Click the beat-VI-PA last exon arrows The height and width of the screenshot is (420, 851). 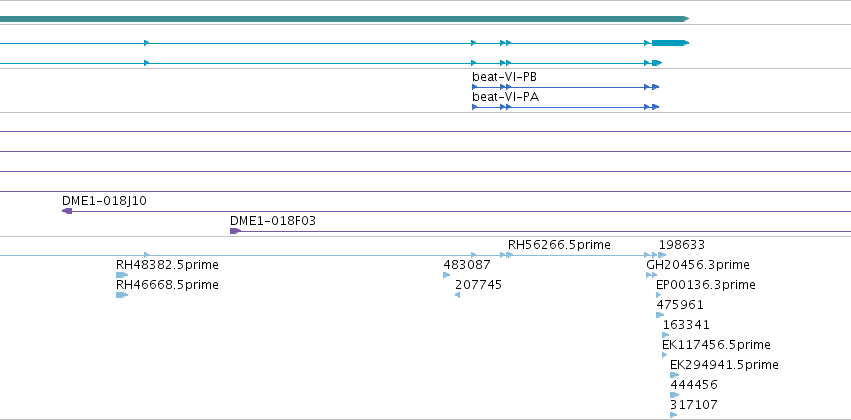pos(652,107)
